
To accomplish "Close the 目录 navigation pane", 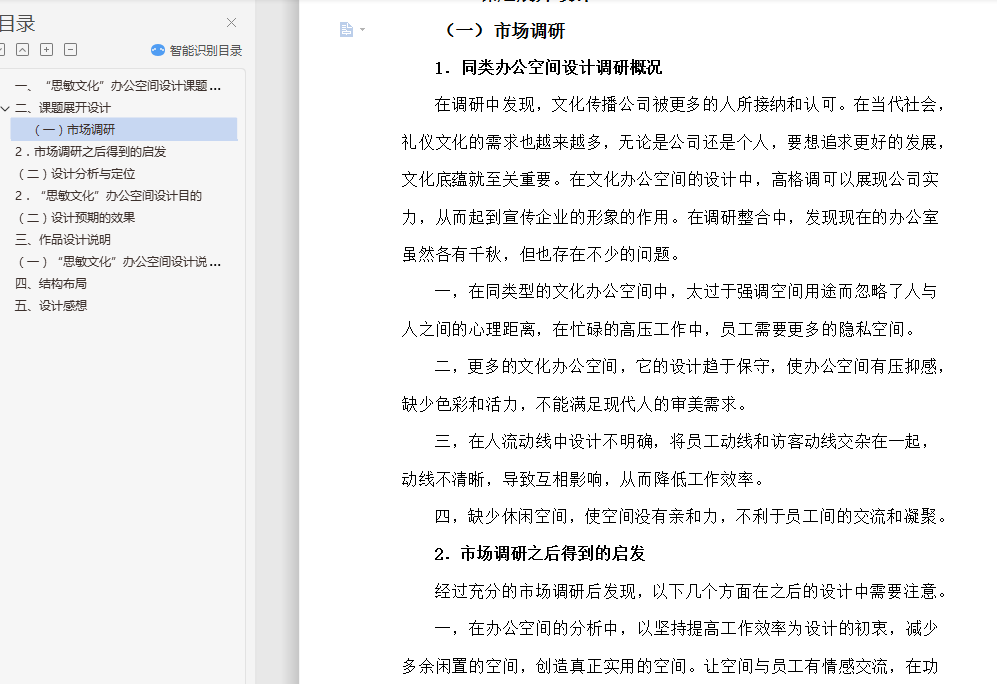I will coord(231,23).
